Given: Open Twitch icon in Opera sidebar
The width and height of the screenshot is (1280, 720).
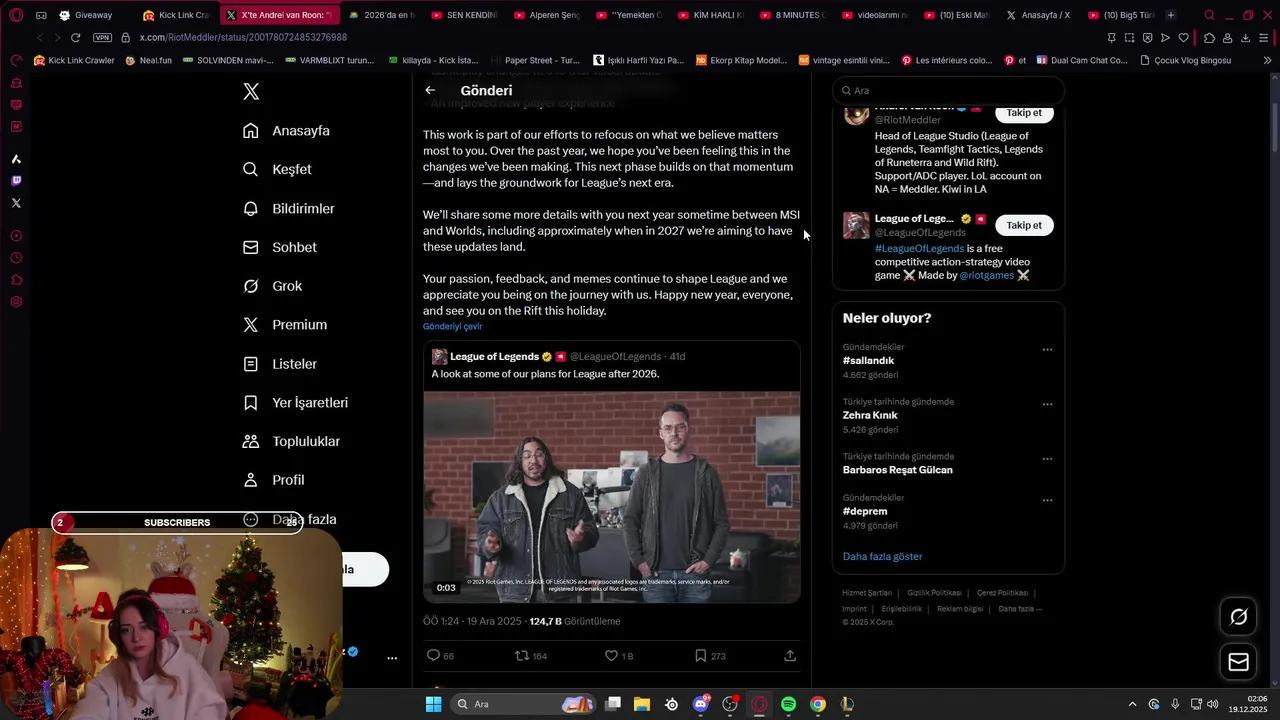Looking at the screenshot, I should 16,181.
